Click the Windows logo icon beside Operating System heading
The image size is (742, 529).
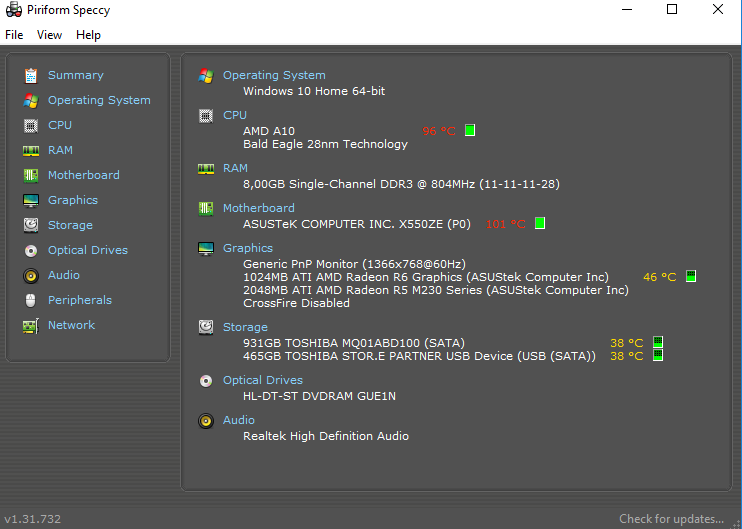coord(206,75)
